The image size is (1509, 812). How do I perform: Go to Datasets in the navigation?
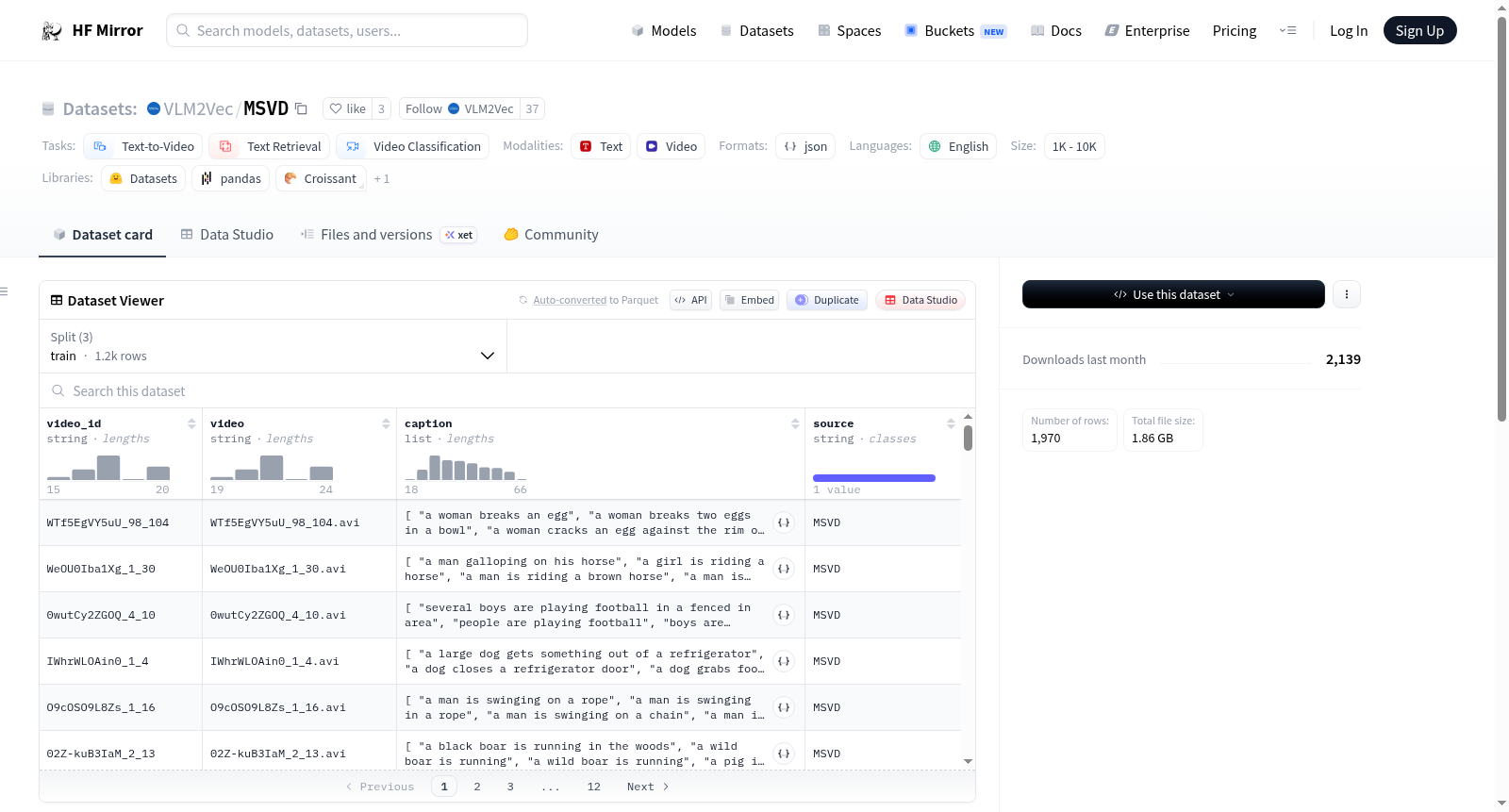click(x=756, y=30)
